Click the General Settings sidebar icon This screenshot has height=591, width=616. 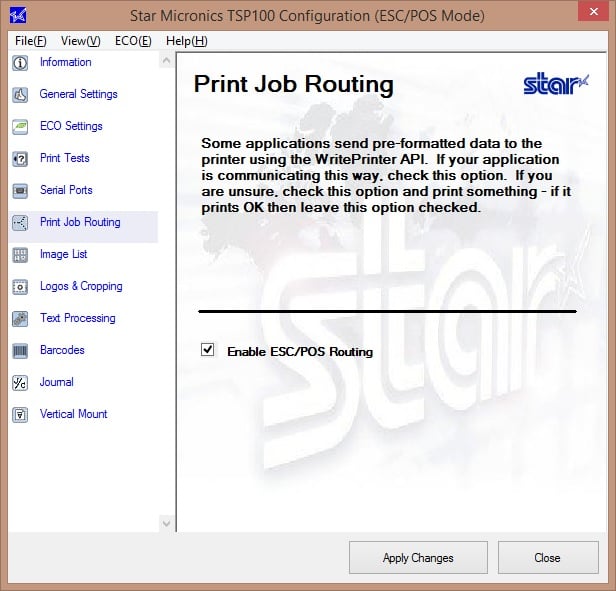click(x=20, y=95)
